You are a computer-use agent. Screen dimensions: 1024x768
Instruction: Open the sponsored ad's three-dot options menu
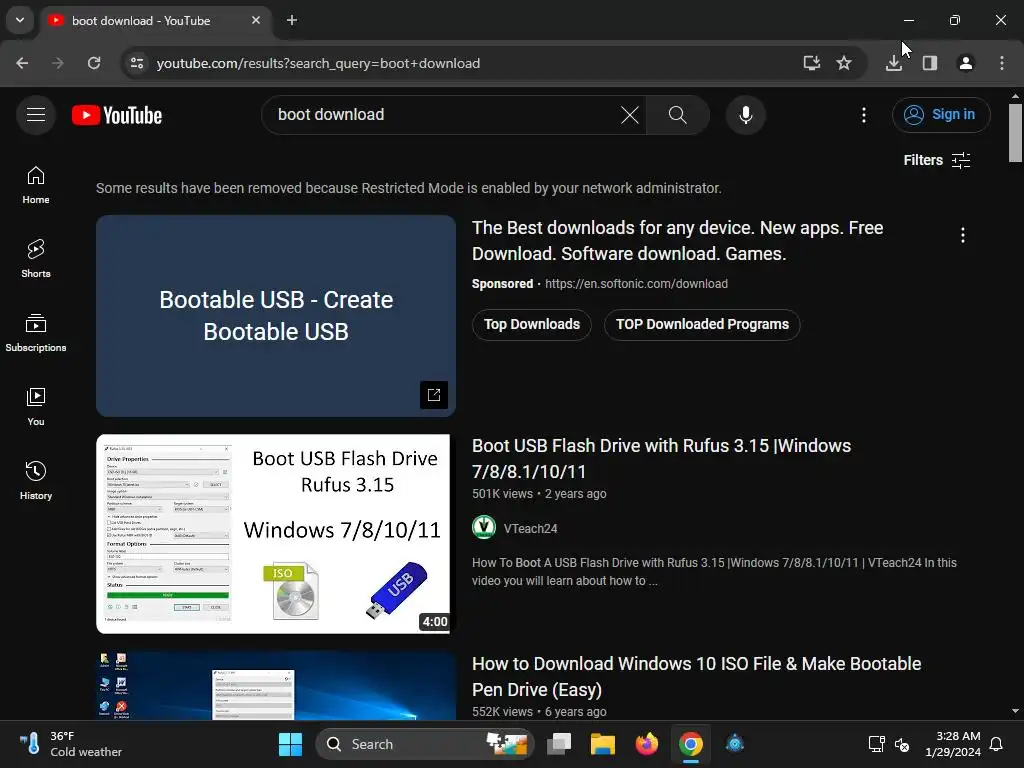[962, 235]
